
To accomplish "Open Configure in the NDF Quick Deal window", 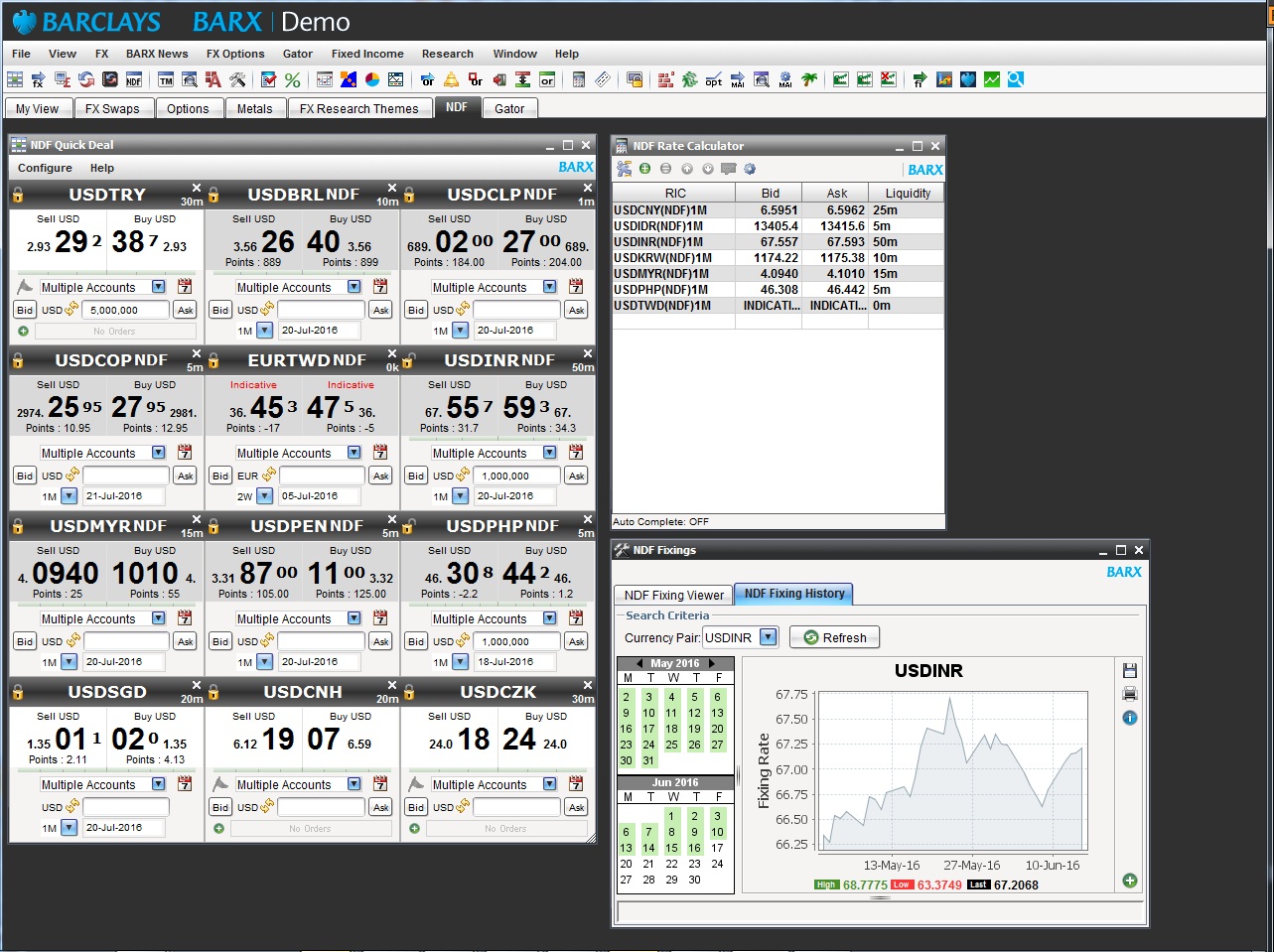I will pyautogui.click(x=45, y=168).
